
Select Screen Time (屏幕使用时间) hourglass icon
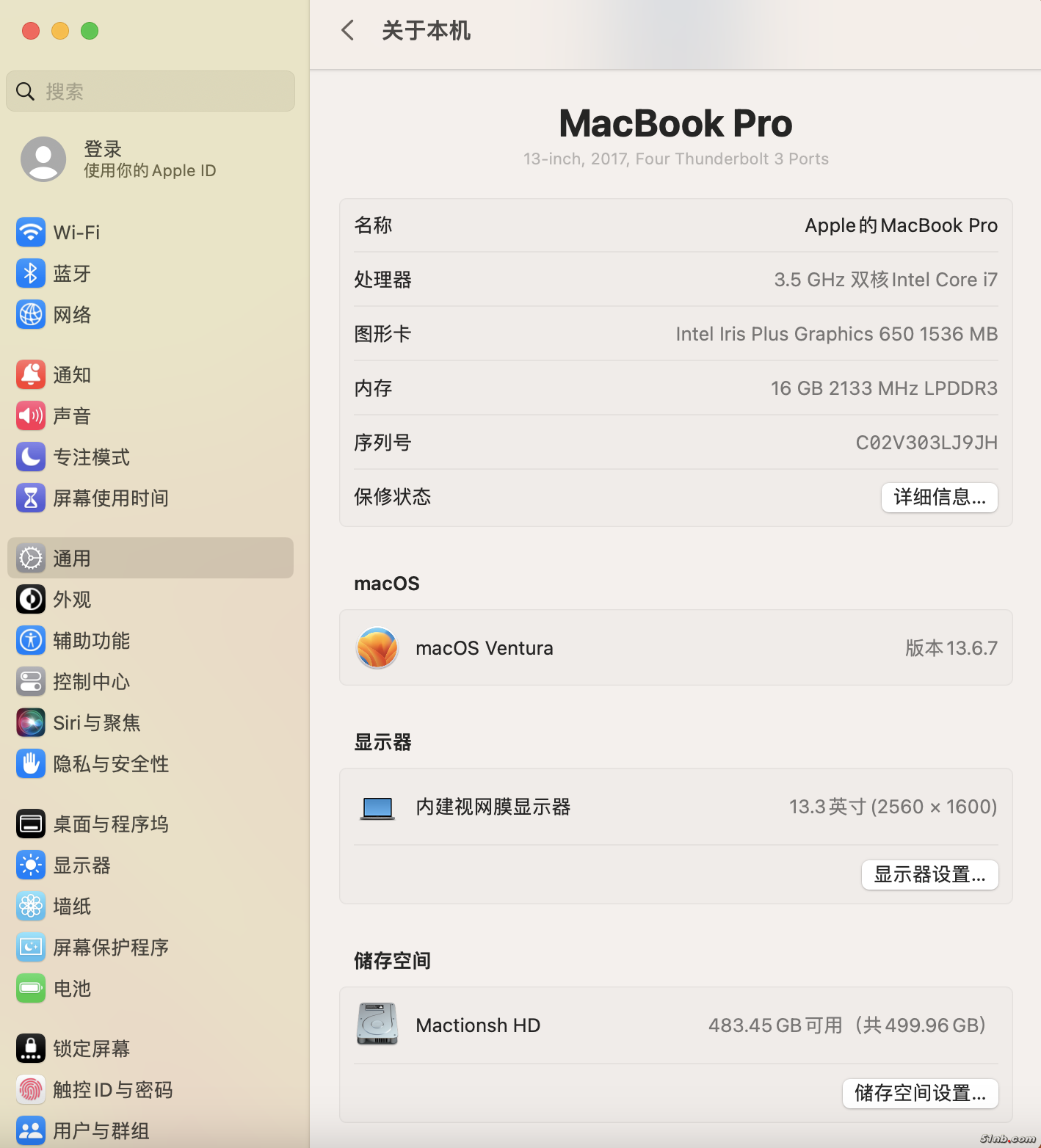pos(31,498)
